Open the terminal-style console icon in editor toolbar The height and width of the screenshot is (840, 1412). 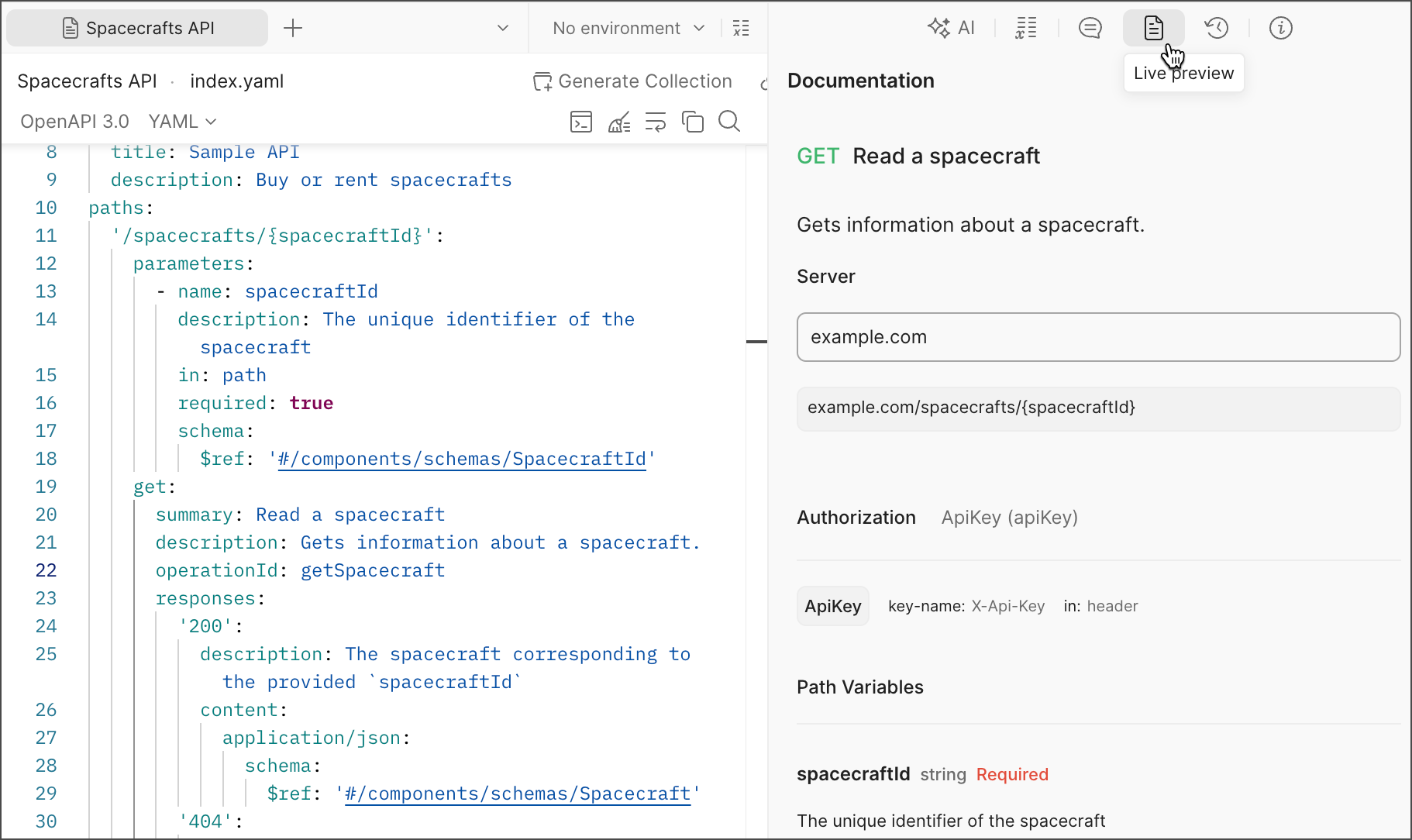581,122
